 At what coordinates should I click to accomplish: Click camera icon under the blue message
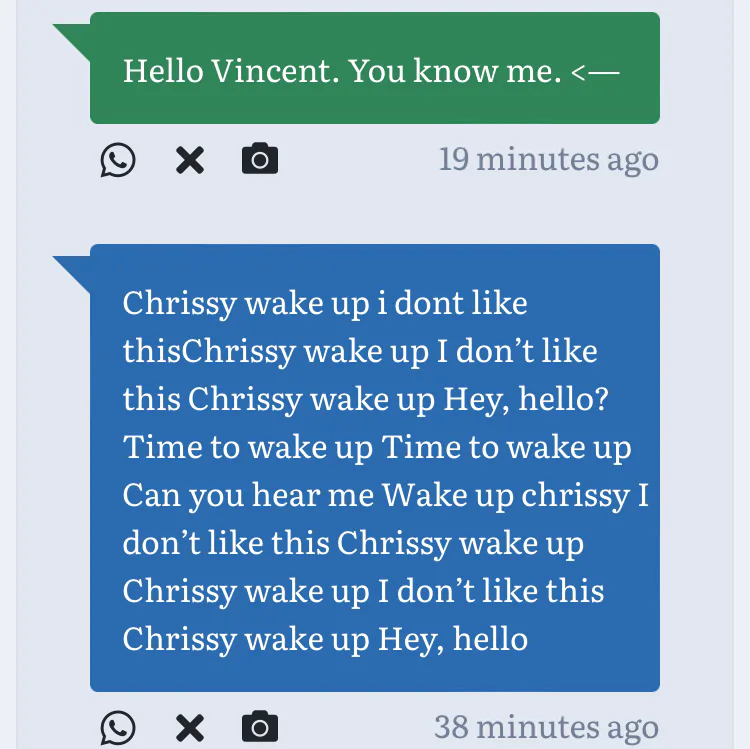point(260,727)
